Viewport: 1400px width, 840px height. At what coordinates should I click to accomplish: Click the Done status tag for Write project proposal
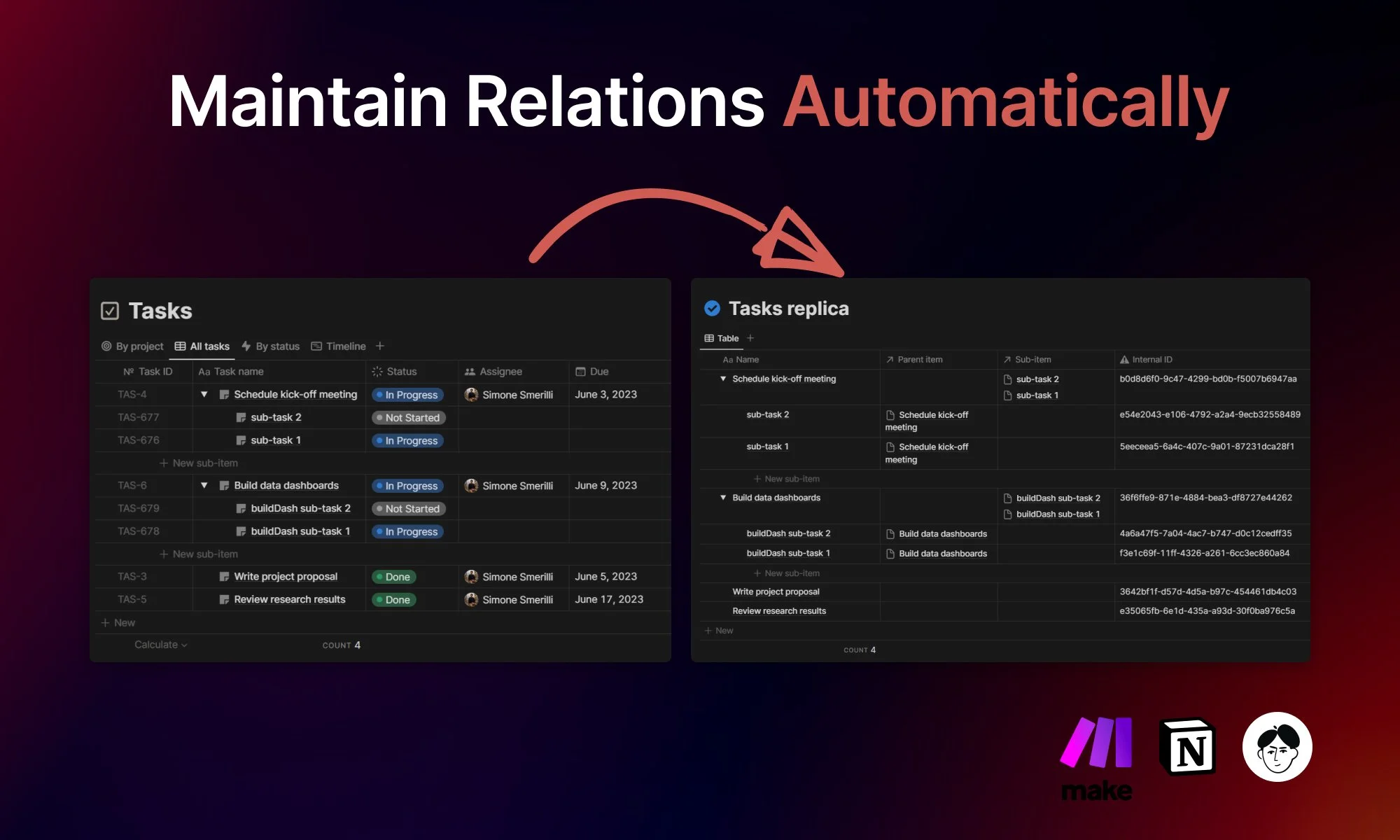click(394, 577)
